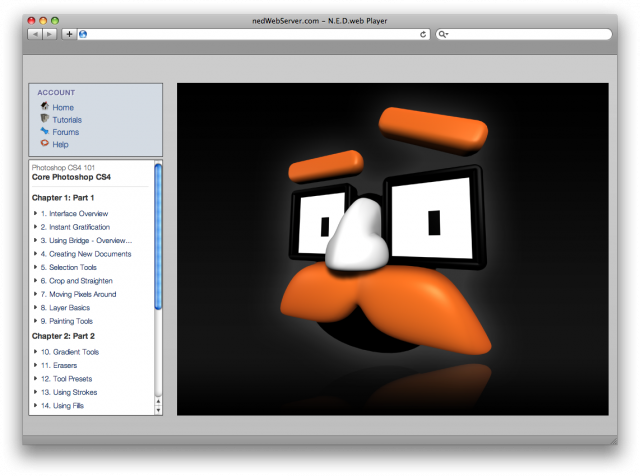Expand the lesson 14 Using Fills triangle
This screenshot has width=640, height=476.
pos(36,405)
